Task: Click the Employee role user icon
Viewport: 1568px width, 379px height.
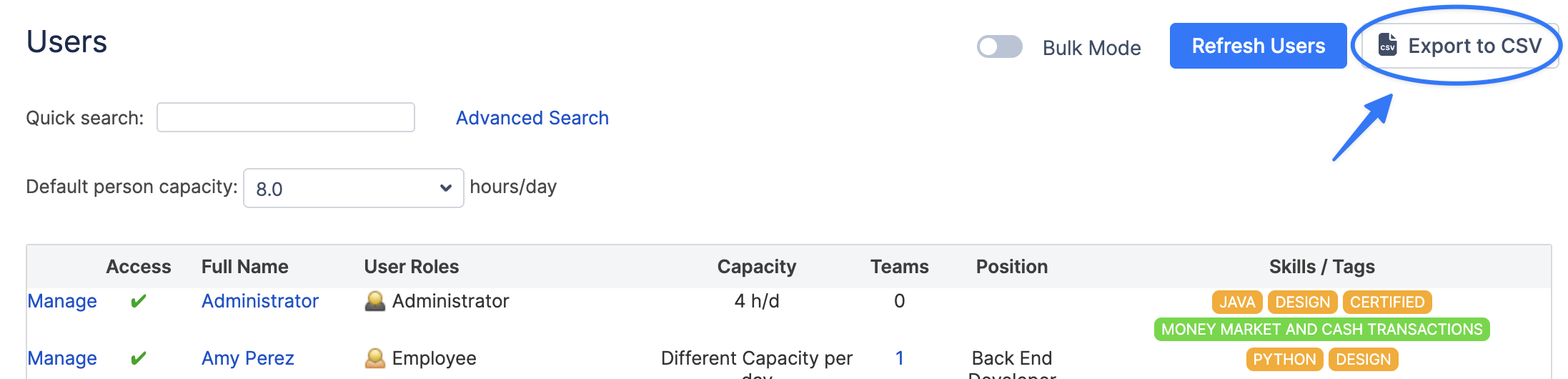Action: point(374,358)
